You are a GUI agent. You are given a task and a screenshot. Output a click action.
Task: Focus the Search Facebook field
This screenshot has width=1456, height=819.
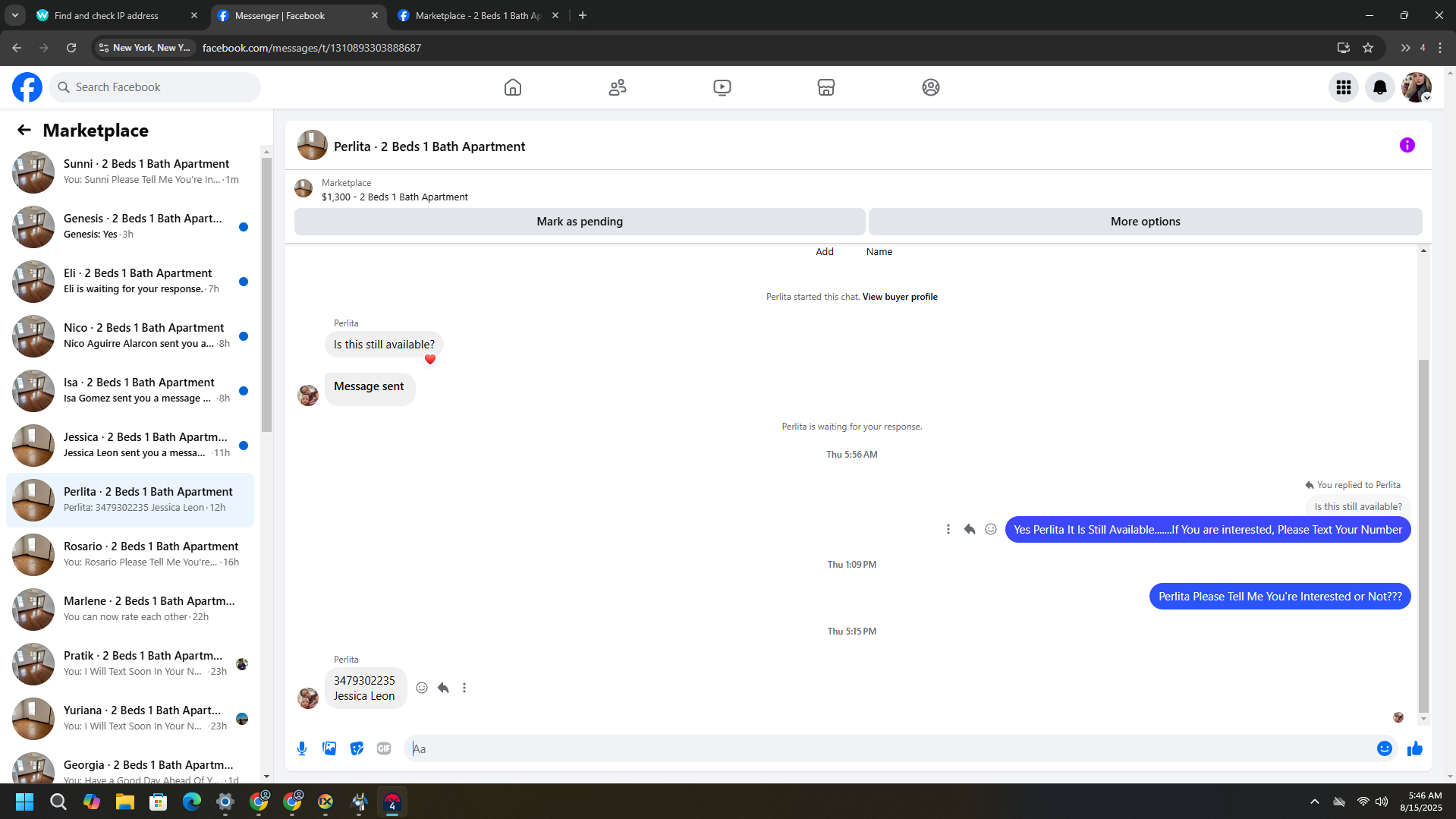coord(156,87)
